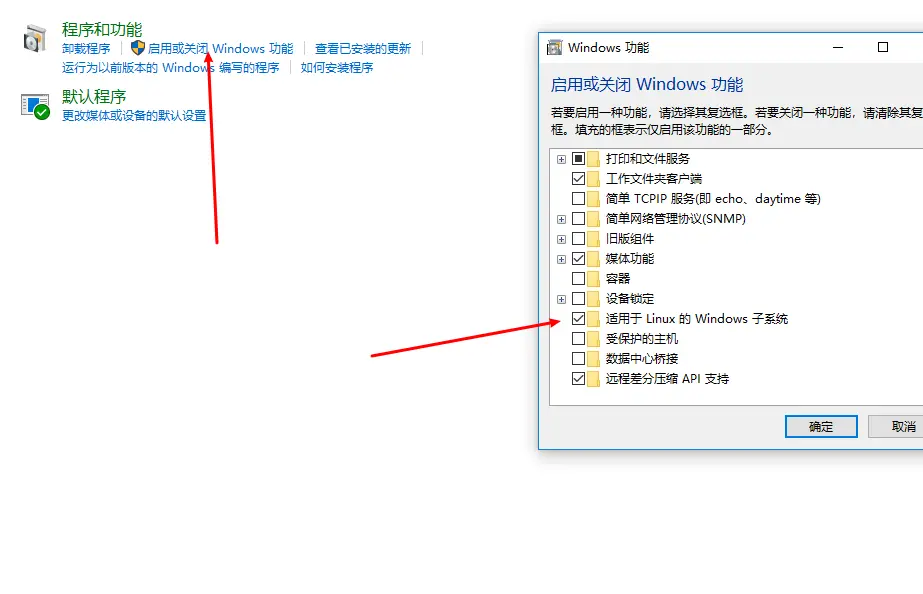Click the 旧版组件 folder icon
The height and width of the screenshot is (594, 923).
pyautogui.click(x=593, y=239)
